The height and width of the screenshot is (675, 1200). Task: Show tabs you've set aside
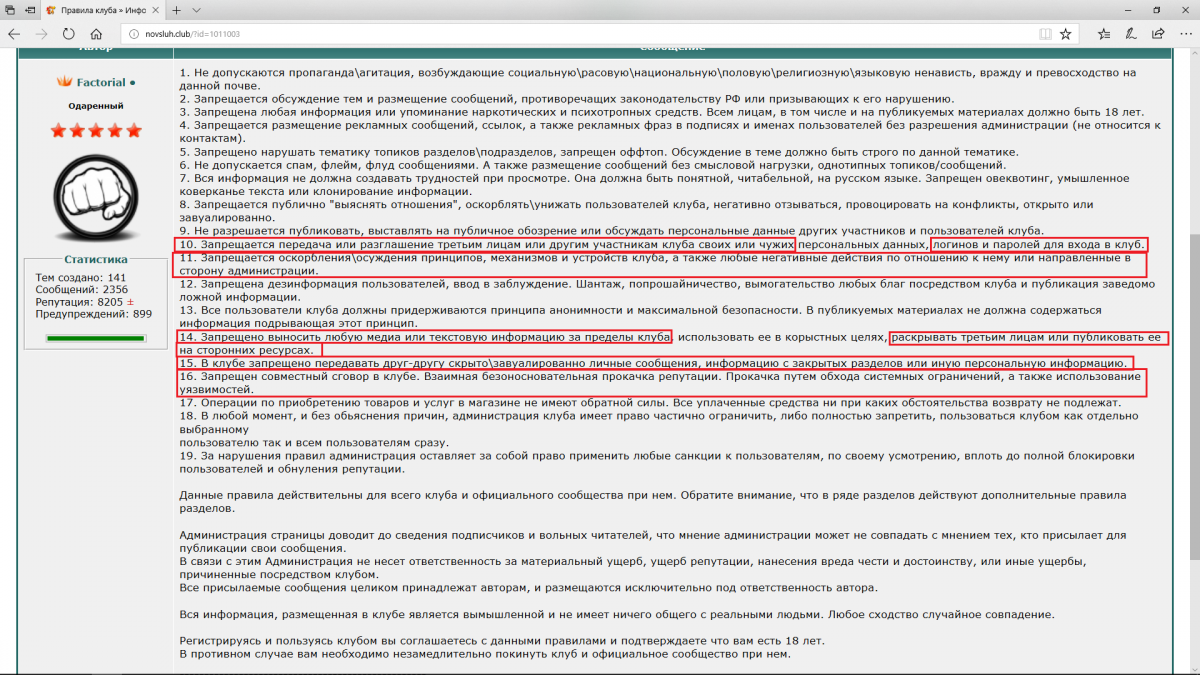click(11, 10)
